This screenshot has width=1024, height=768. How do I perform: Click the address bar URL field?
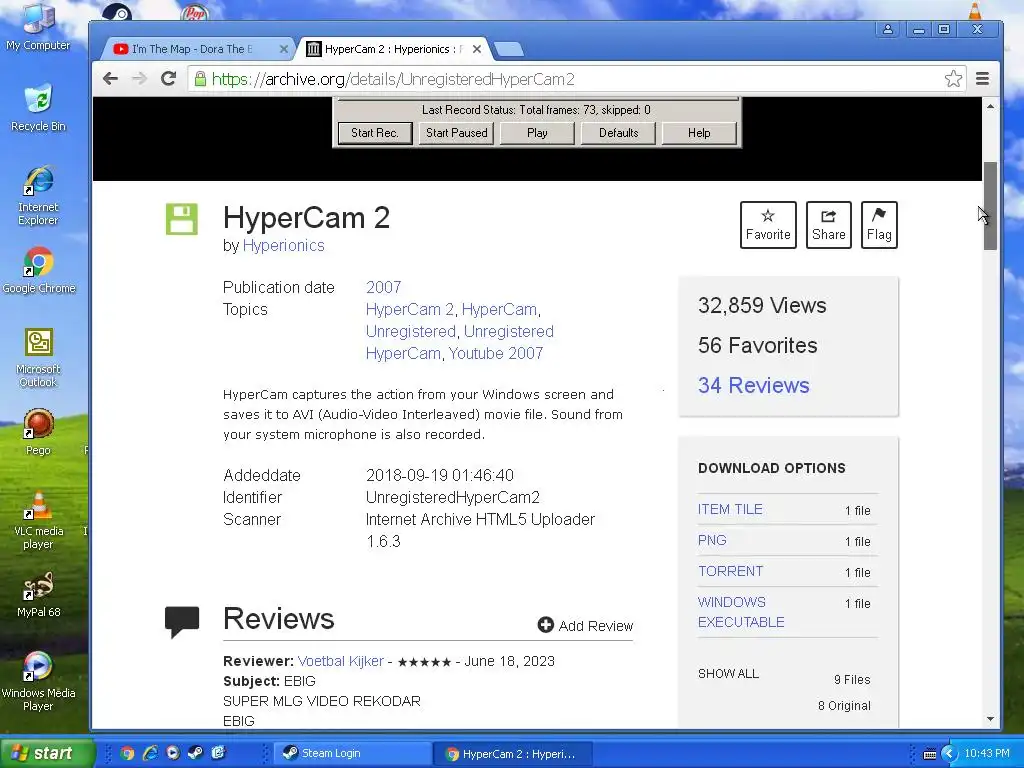tap(568, 79)
